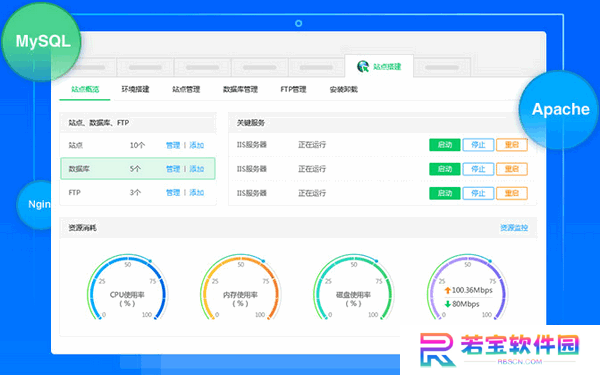Viewport: 600px width, 375px height.
Task: Click the 80Mbps download speed value
Action: click(x=466, y=304)
